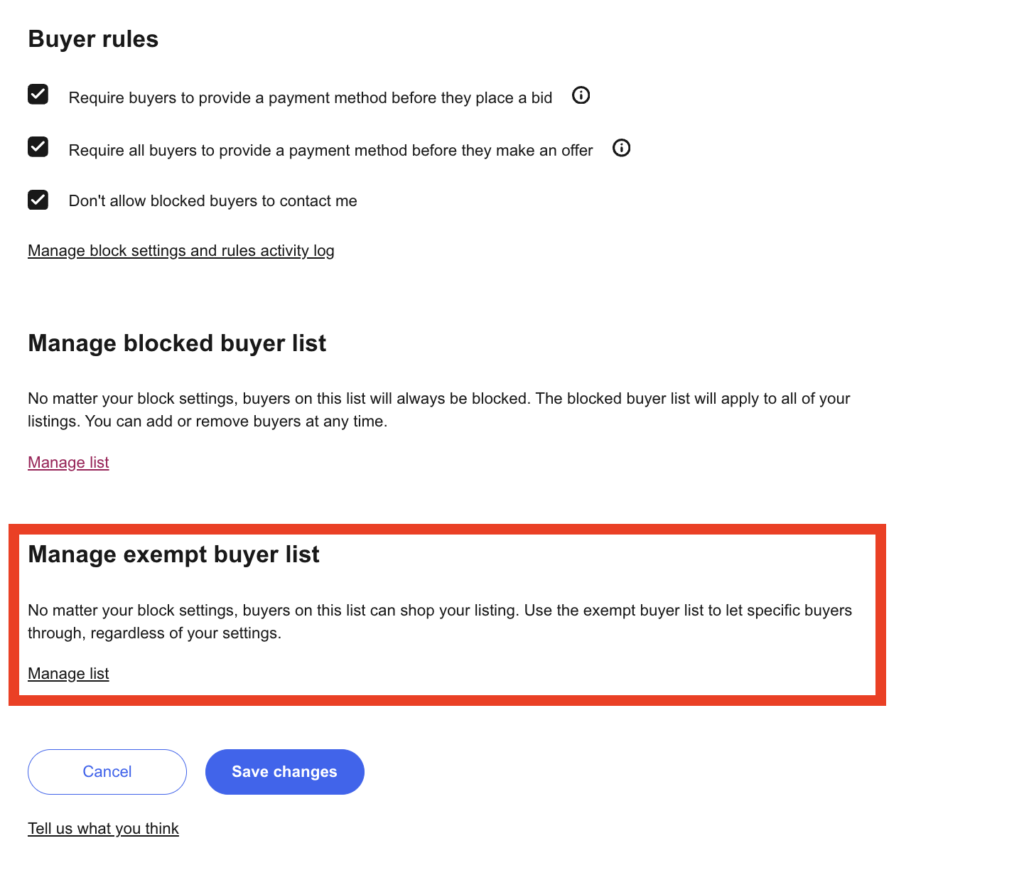Select the Manage blocked buyer list heading
Viewport: 1024px width, 880px height.
coord(177,343)
